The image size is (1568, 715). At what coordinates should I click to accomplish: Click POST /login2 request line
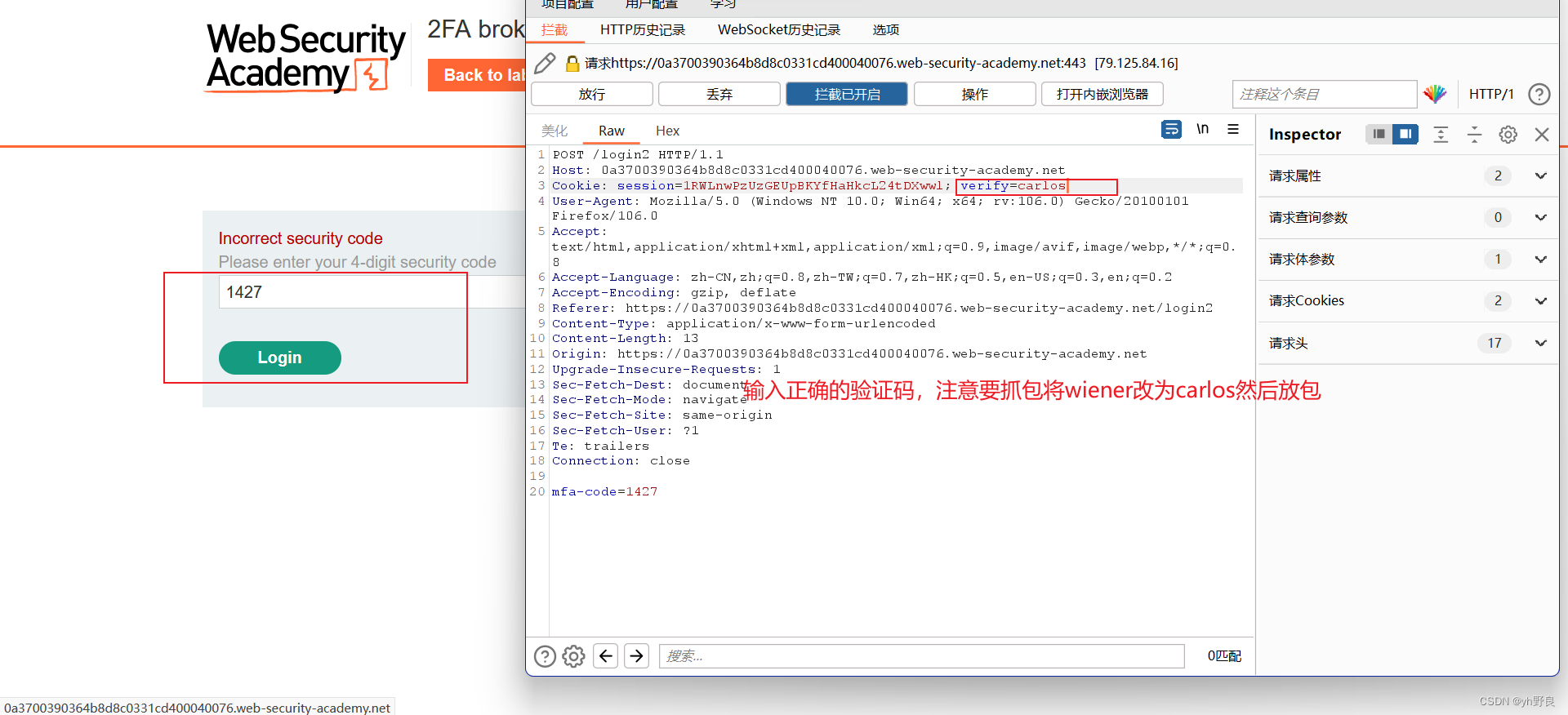638,154
